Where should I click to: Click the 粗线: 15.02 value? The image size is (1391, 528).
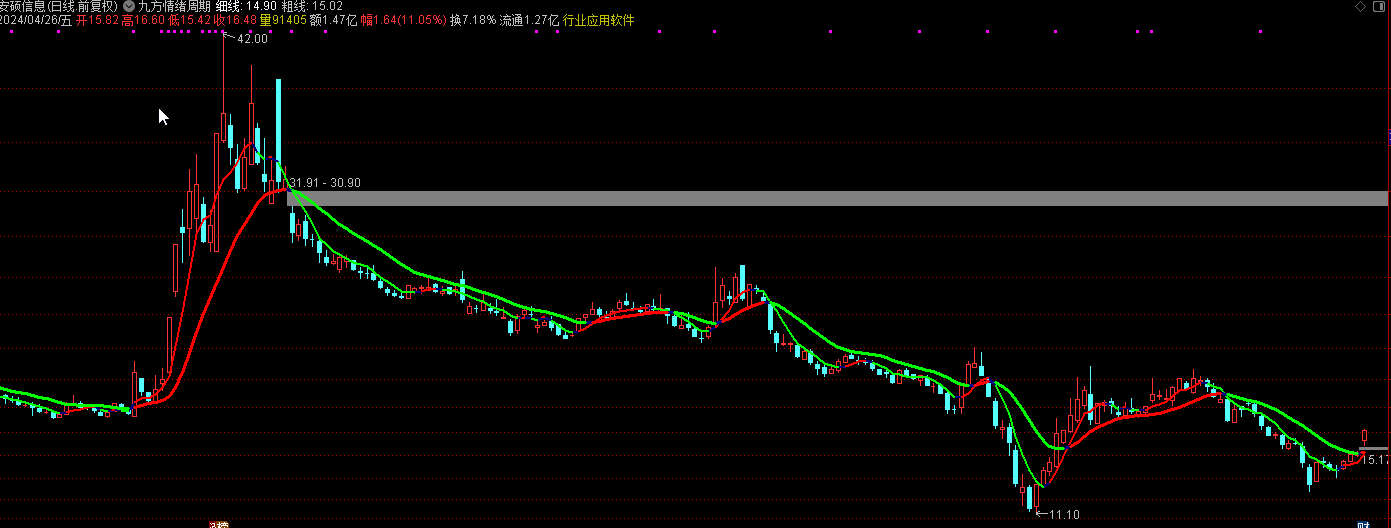pos(312,6)
